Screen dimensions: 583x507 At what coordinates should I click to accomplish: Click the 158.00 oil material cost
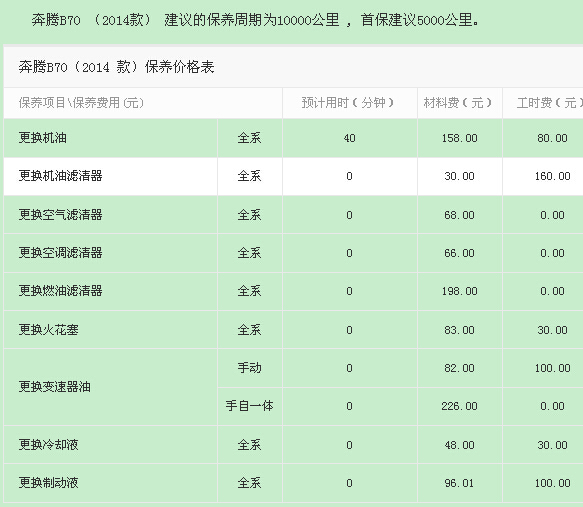click(x=460, y=138)
